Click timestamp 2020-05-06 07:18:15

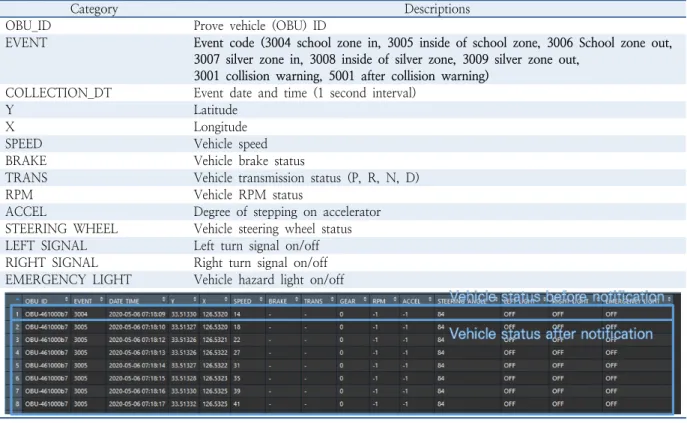(x=137, y=378)
